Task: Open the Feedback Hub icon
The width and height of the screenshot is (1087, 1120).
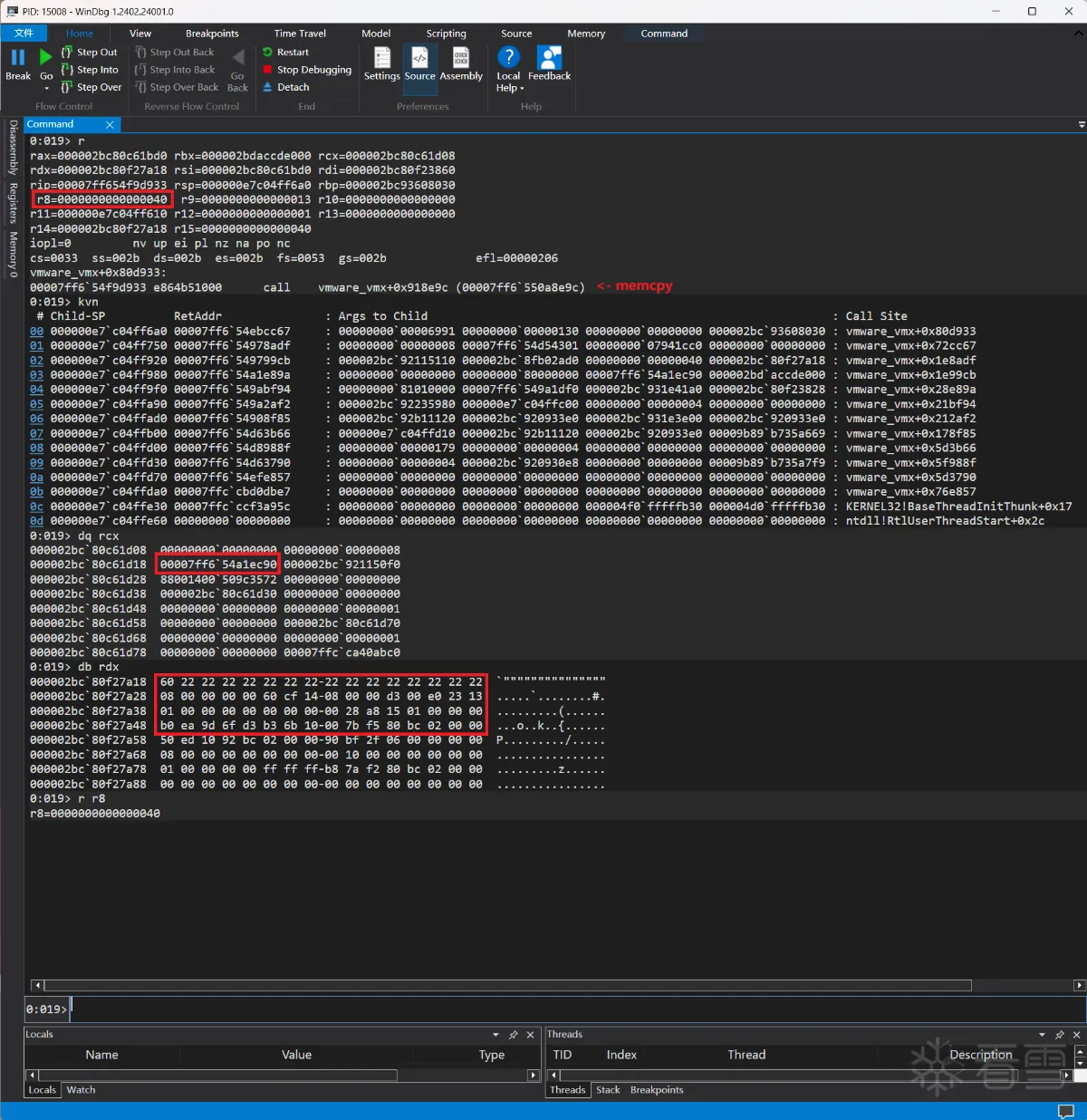Action: tap(549, 57)
